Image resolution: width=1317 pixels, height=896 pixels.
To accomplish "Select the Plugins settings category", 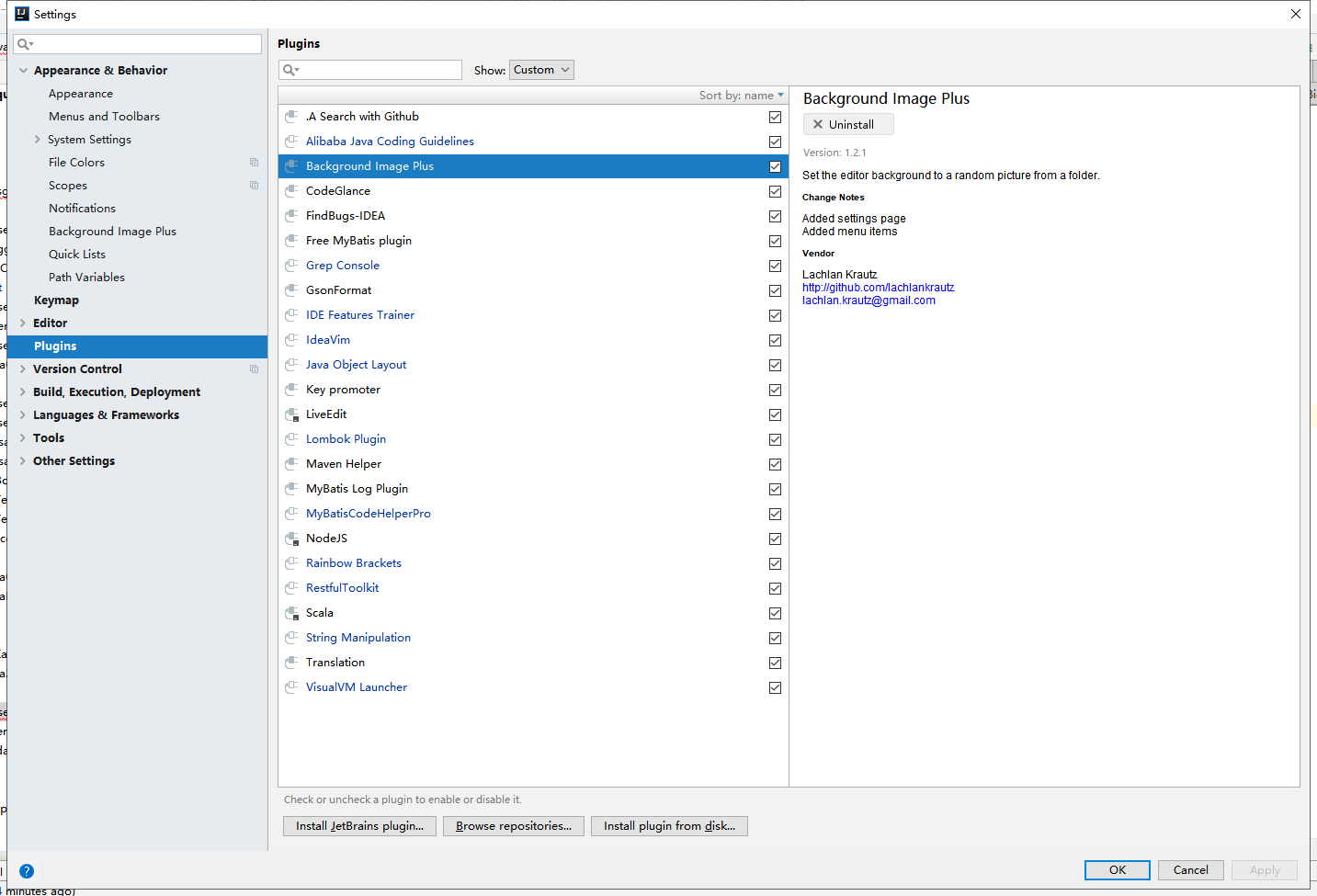I will pos(138,346).
